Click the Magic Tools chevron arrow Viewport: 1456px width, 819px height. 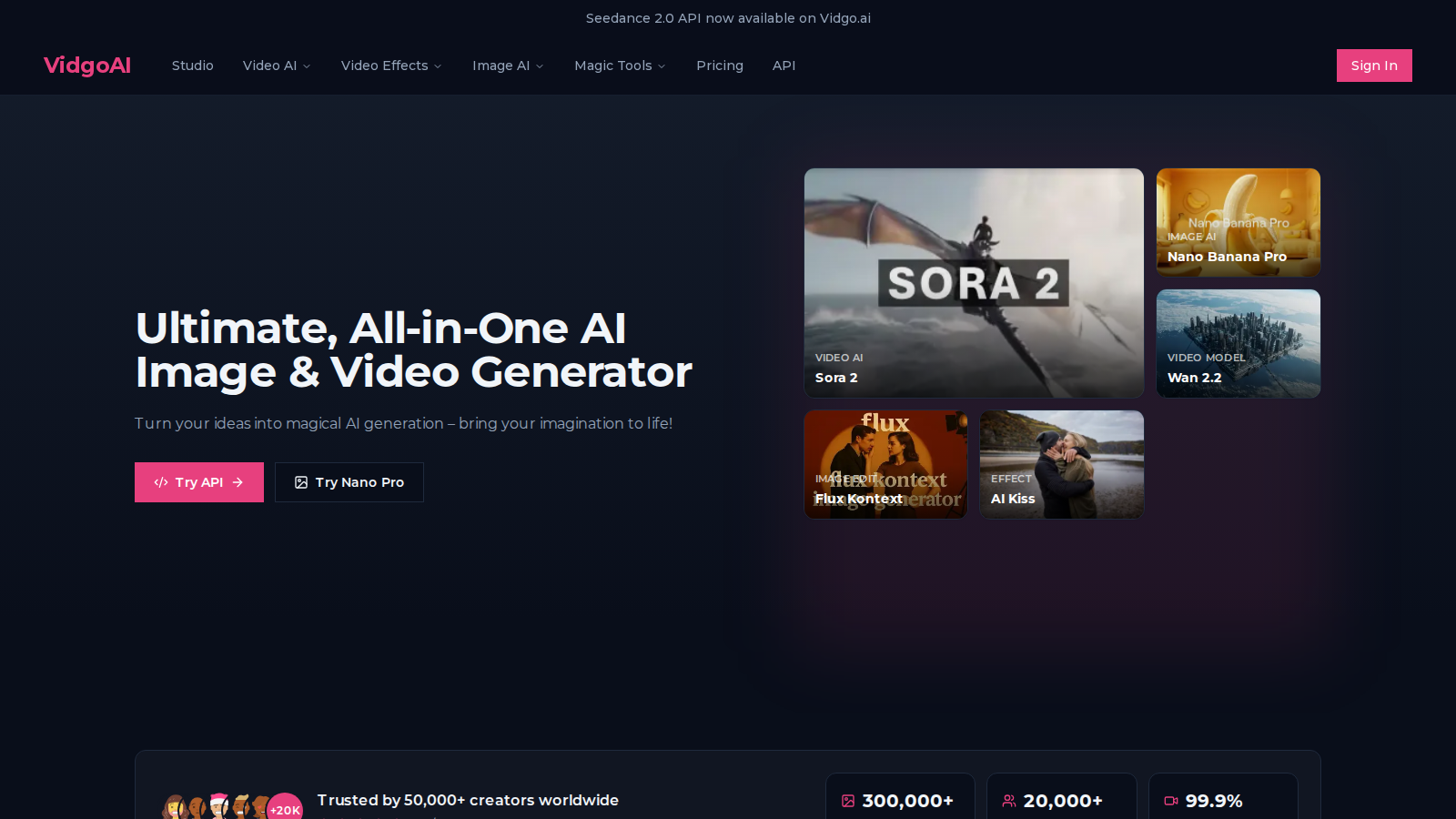[x=662, y=66]
